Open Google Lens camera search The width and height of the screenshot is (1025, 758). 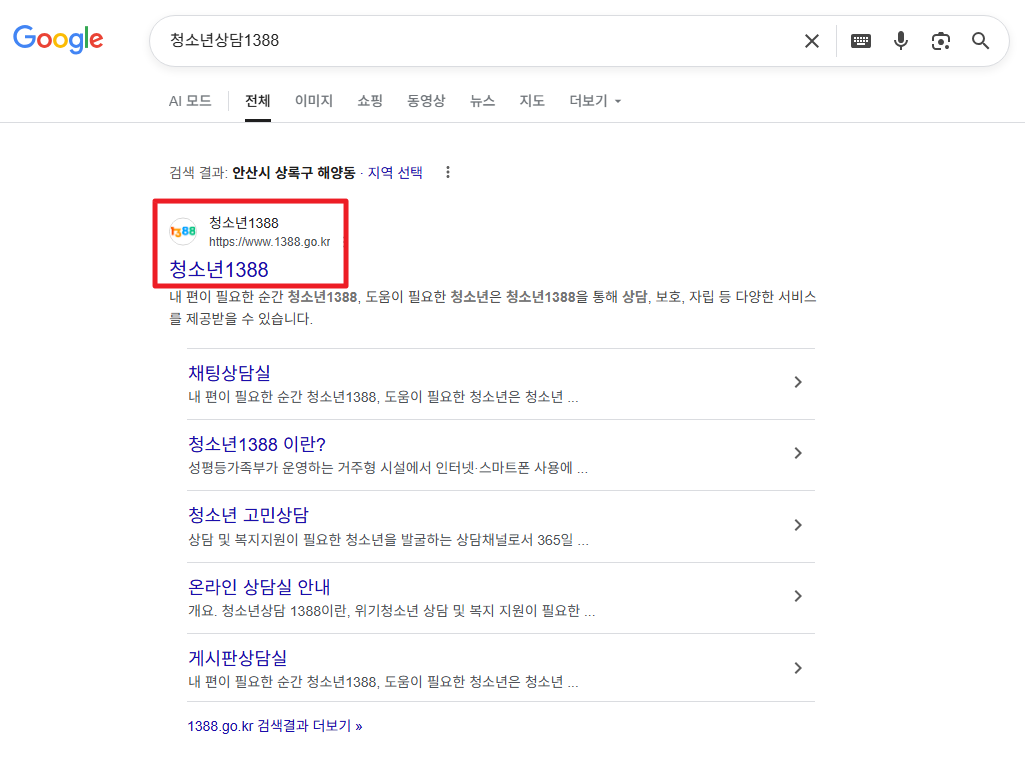point(940,41)
